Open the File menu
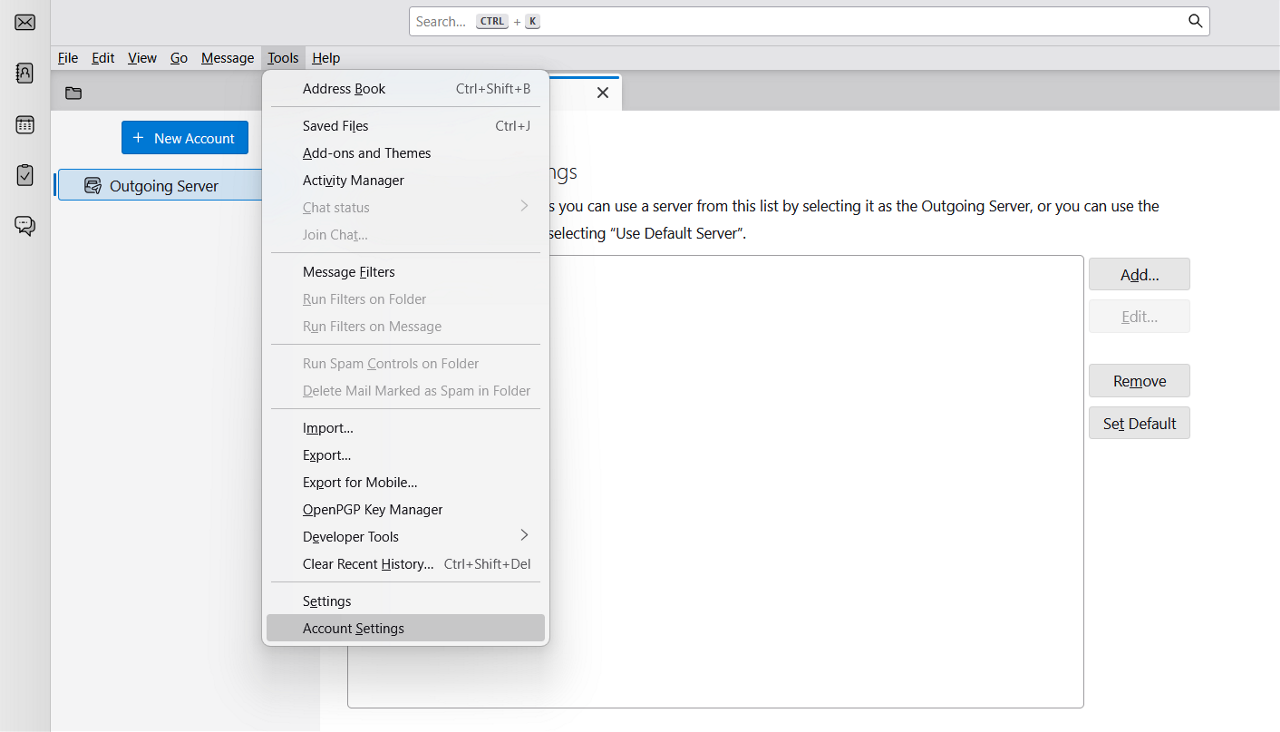The image size is (1280, 732). point(68,58)
